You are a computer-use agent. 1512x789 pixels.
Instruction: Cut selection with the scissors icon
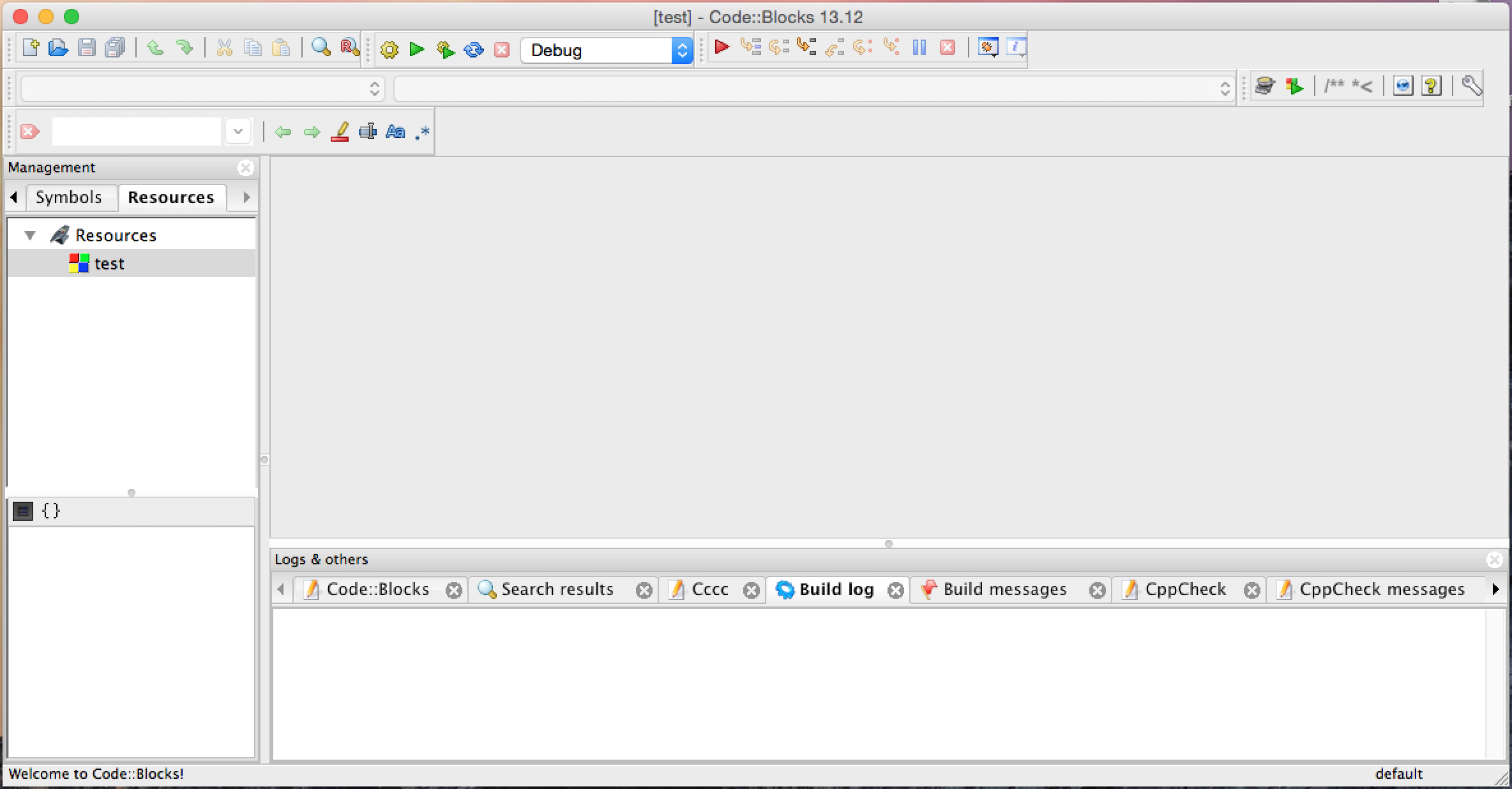(x=224, y=48)
